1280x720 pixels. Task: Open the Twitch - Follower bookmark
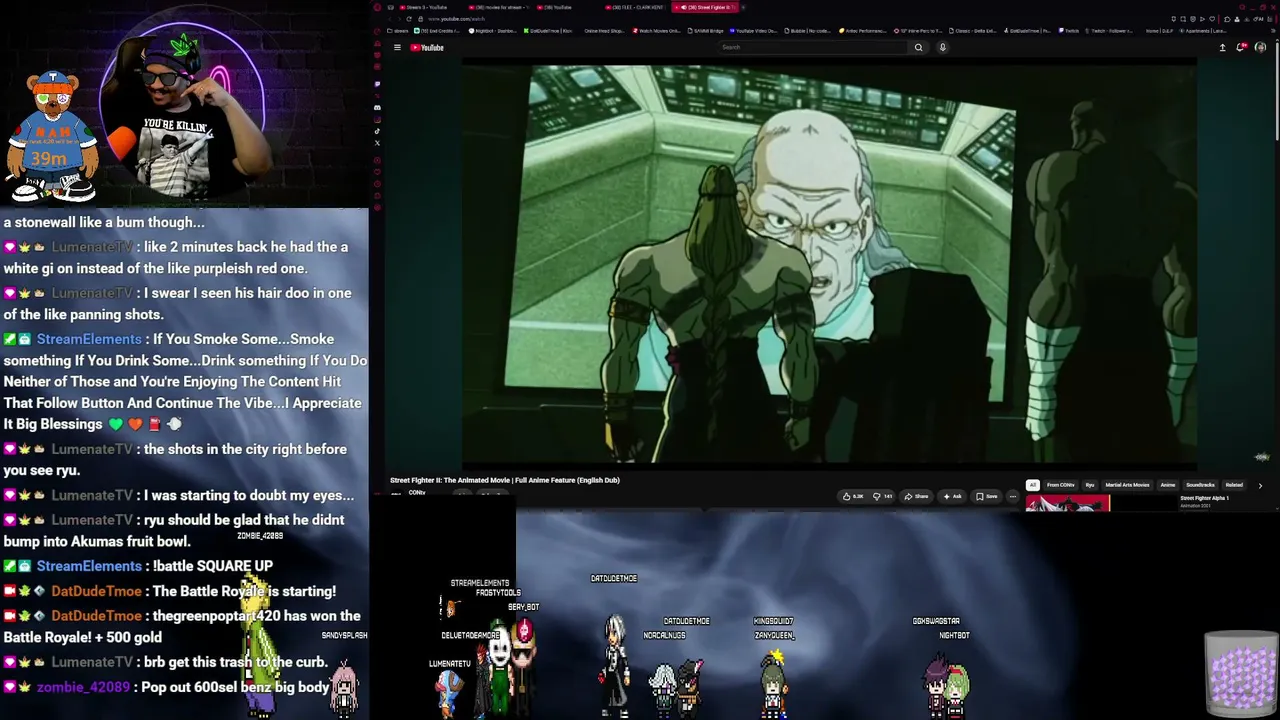[1109, 31]
